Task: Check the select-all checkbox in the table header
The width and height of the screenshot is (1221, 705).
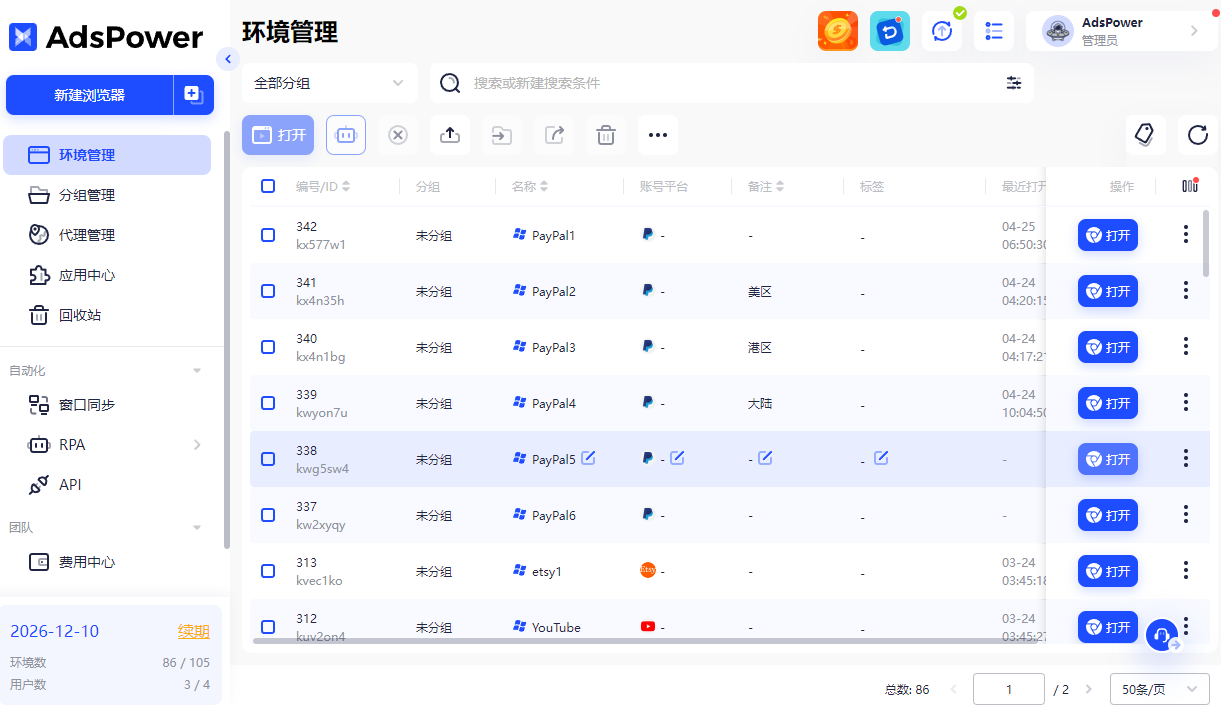Action: (268, 186)
